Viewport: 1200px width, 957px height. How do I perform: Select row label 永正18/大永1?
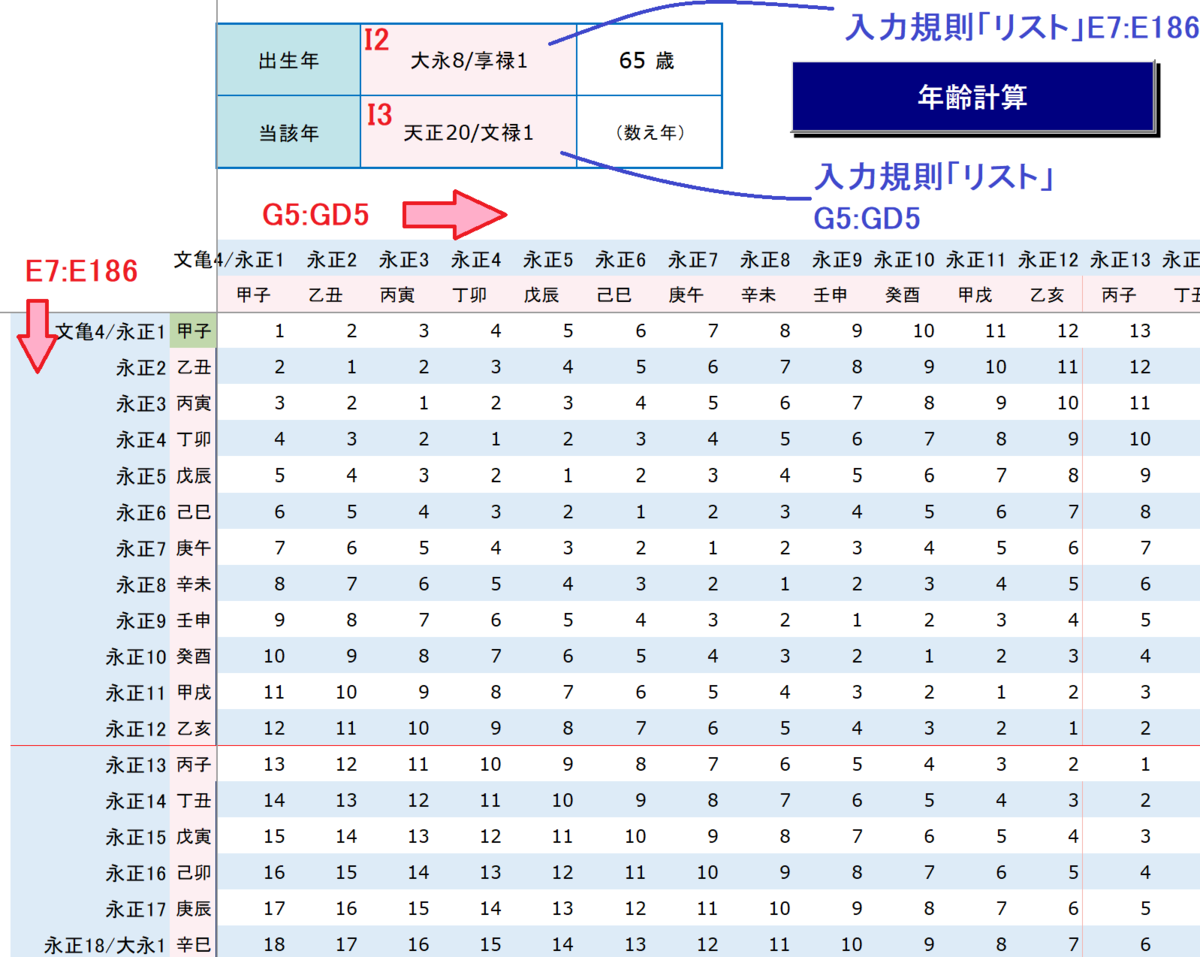pyautogui.click(x=105, y=945)
